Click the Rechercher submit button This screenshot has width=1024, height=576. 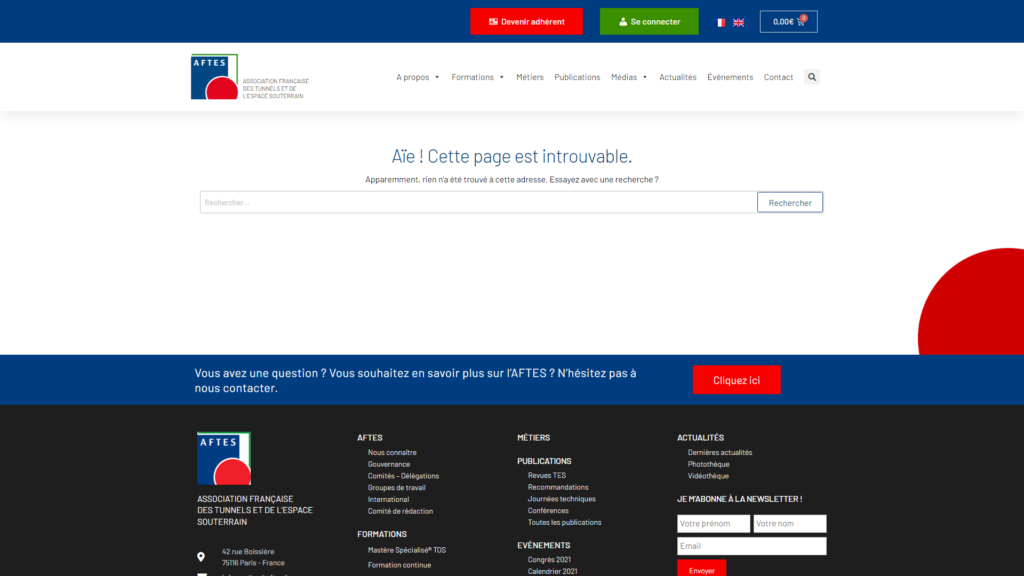coord(790,202)
